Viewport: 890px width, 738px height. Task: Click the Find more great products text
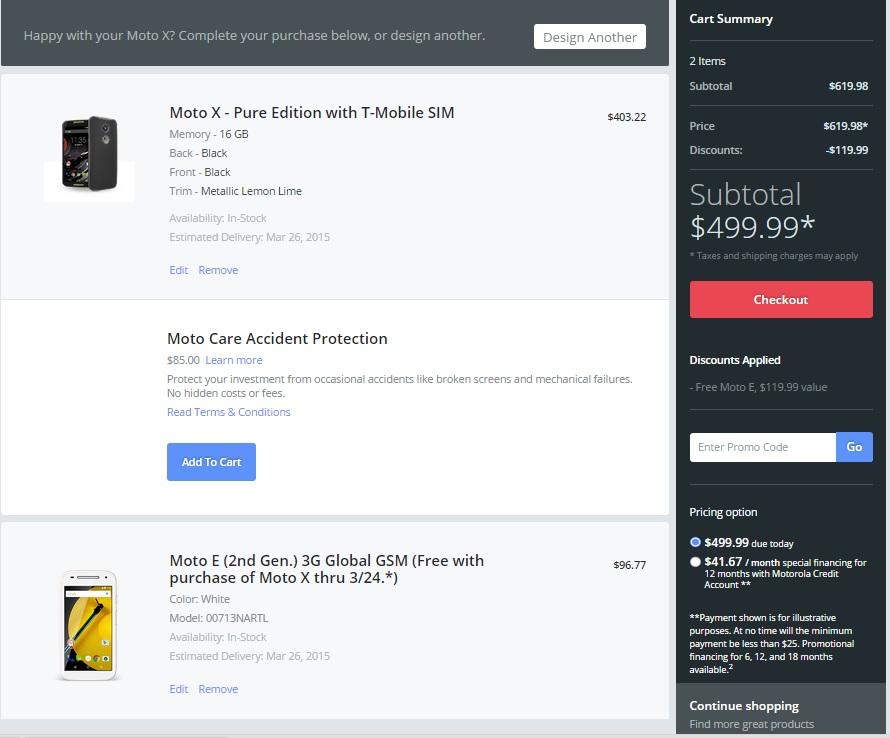(751, 724)
